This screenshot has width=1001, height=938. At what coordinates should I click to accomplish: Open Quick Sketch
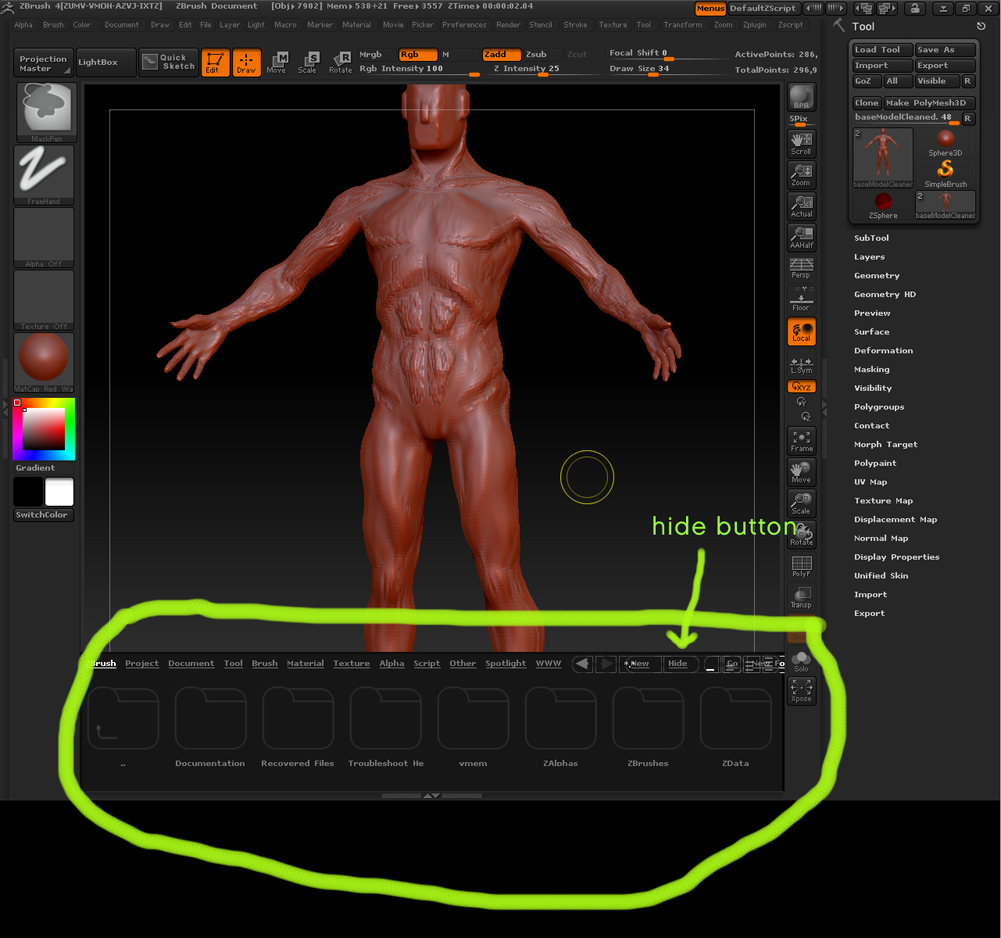169,62
